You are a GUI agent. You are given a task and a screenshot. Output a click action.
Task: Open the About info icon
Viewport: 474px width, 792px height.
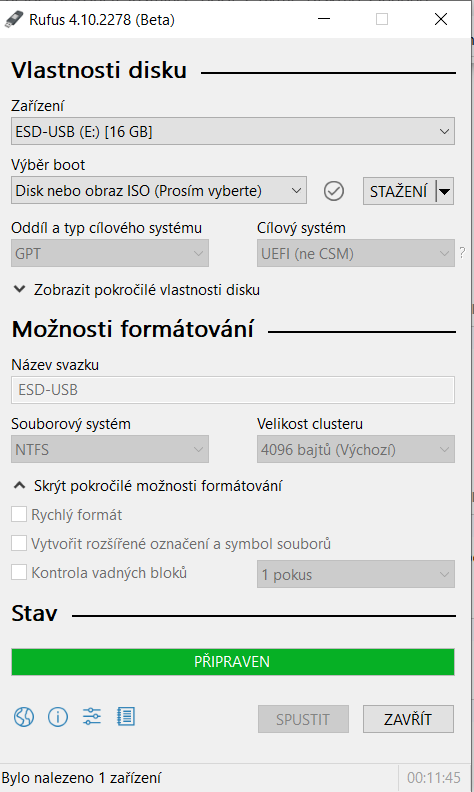coord(58,717)
